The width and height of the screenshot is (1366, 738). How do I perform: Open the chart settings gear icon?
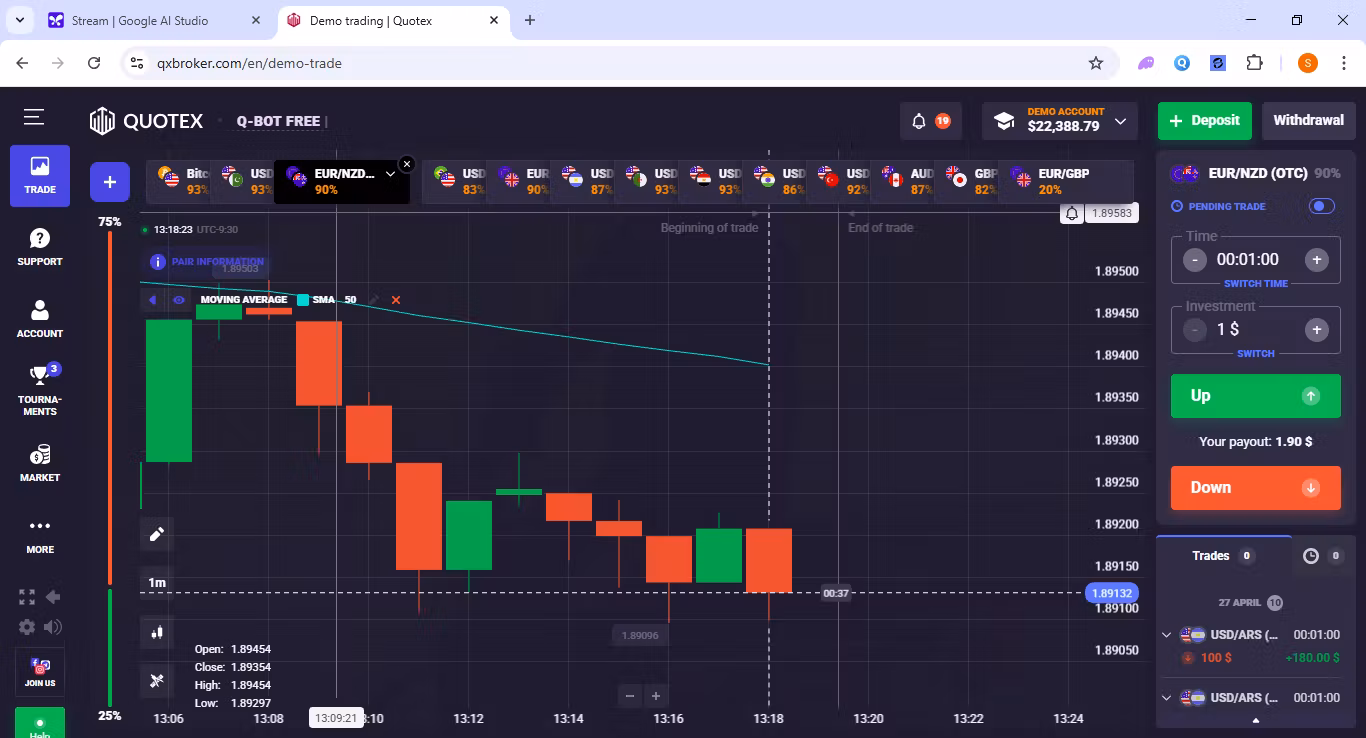[x=26, y=627]
